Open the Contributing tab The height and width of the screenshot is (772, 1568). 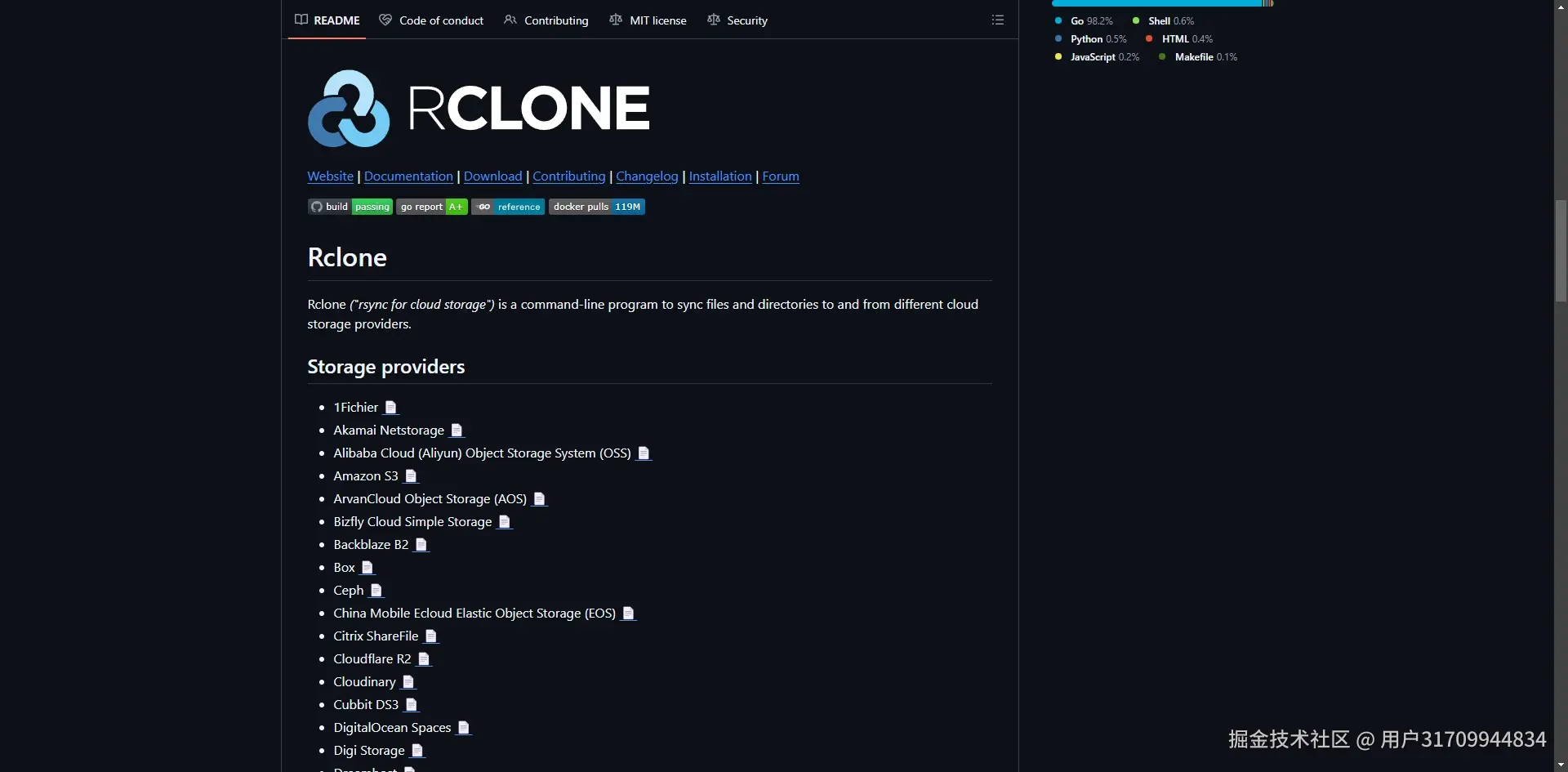[546, 20]
